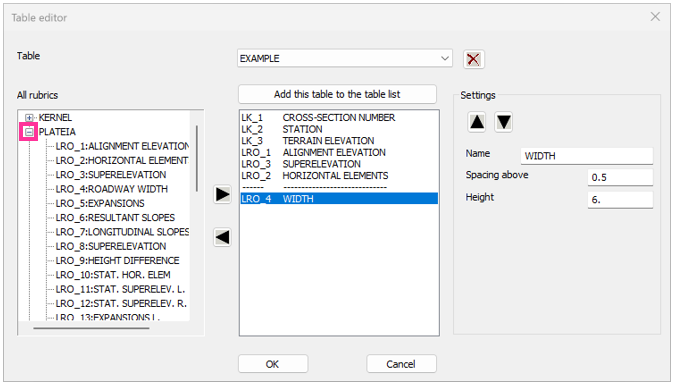Viewport: 675px width, 386px height.
Task: Select LRO_8:SUPERELEVATION in rubric tree
Action: click(x=111, y=246)
